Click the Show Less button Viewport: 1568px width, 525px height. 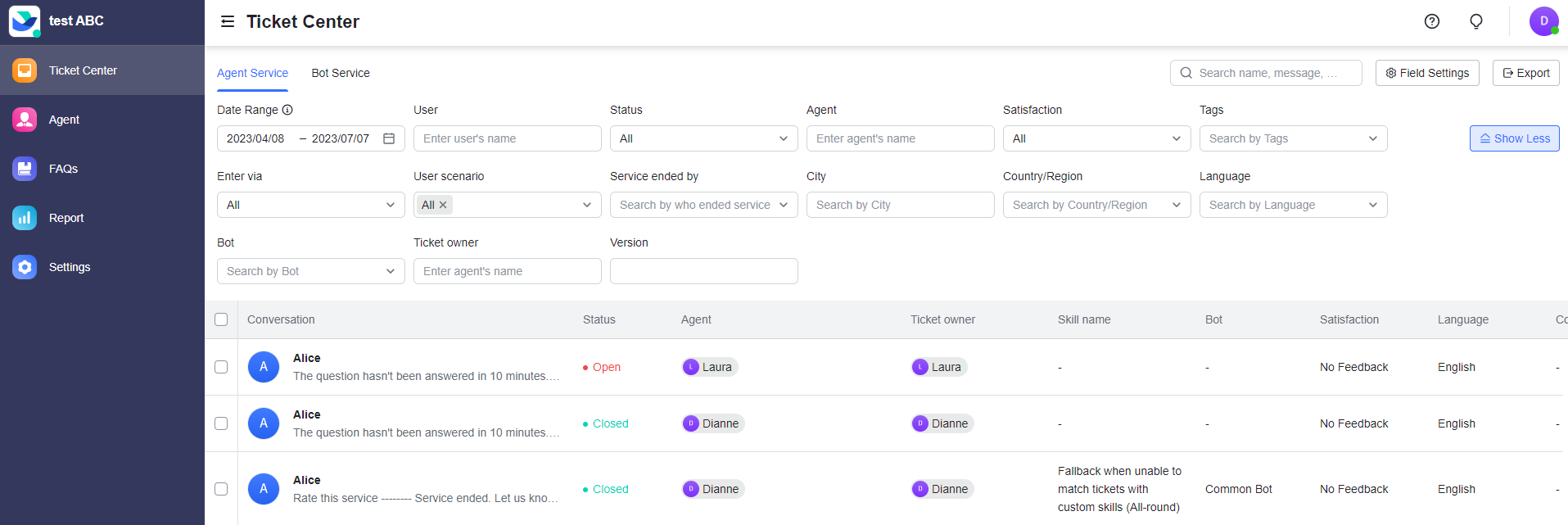coord(1515,138)
